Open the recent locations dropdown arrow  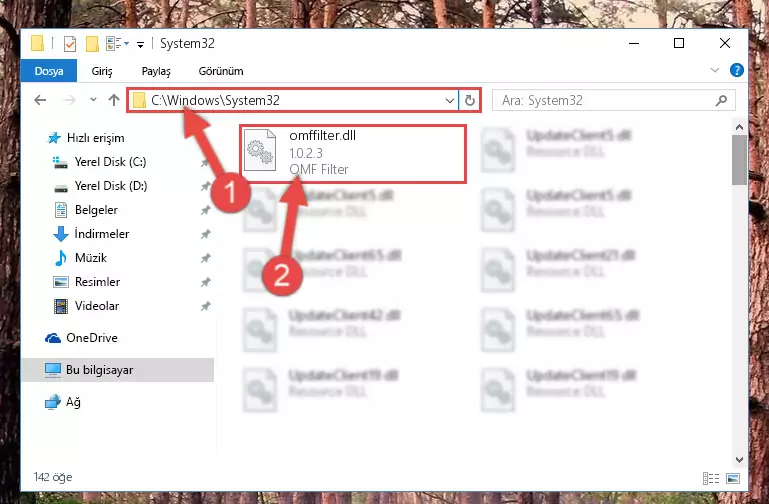(x=93, y=100)
